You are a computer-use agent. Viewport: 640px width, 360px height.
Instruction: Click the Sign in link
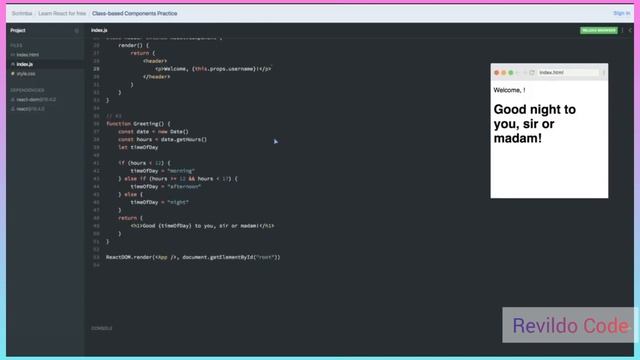click(x=621, y=13)
